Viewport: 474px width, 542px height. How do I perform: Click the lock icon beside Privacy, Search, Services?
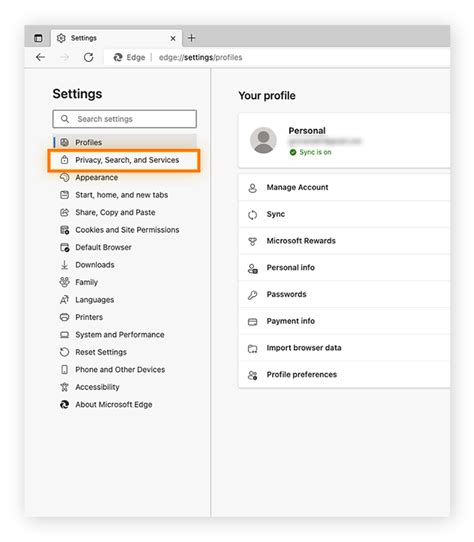64,160
